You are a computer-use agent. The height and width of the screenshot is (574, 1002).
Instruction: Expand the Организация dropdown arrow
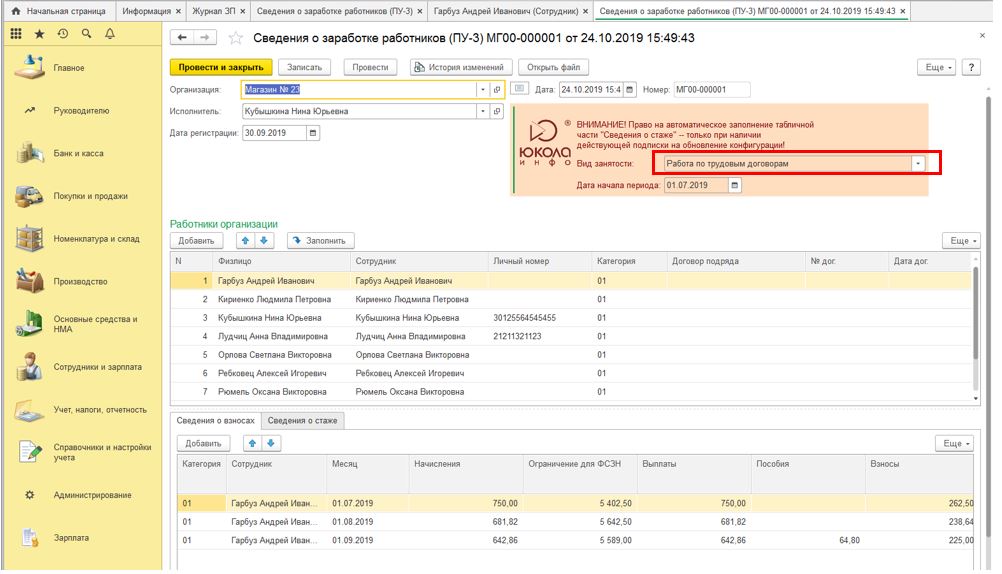click(x=483, y=89)
